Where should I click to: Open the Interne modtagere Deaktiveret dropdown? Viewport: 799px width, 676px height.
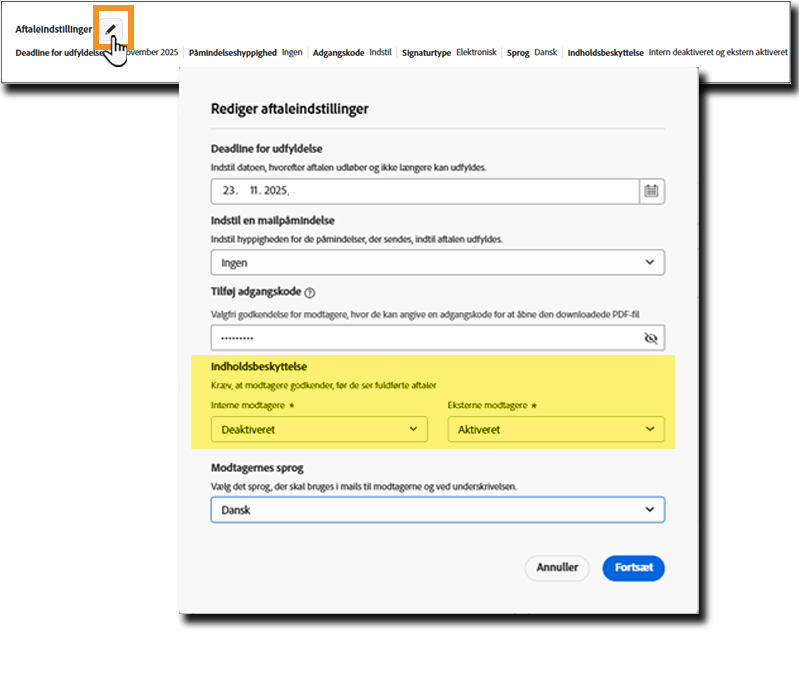tap(319, 429)
